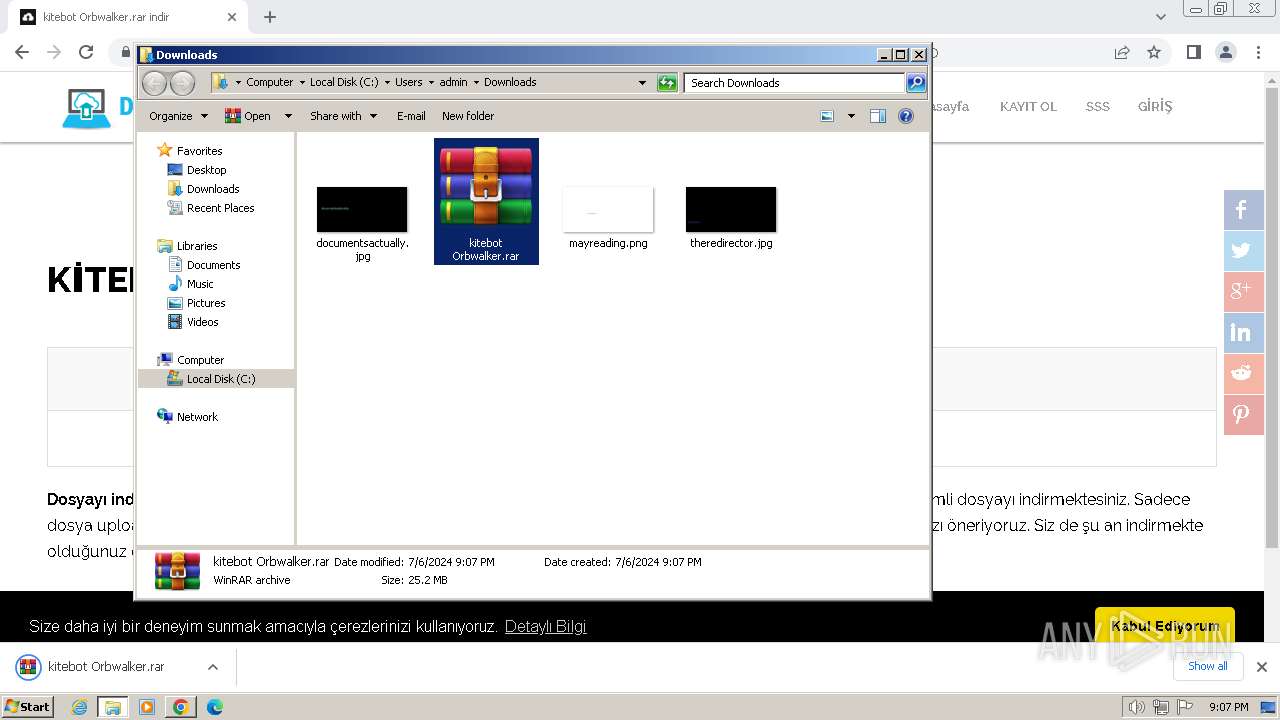Viewport: 1280px width, 720px height.
Task: Bookmark this page with the star
Action: [1154, 52]
